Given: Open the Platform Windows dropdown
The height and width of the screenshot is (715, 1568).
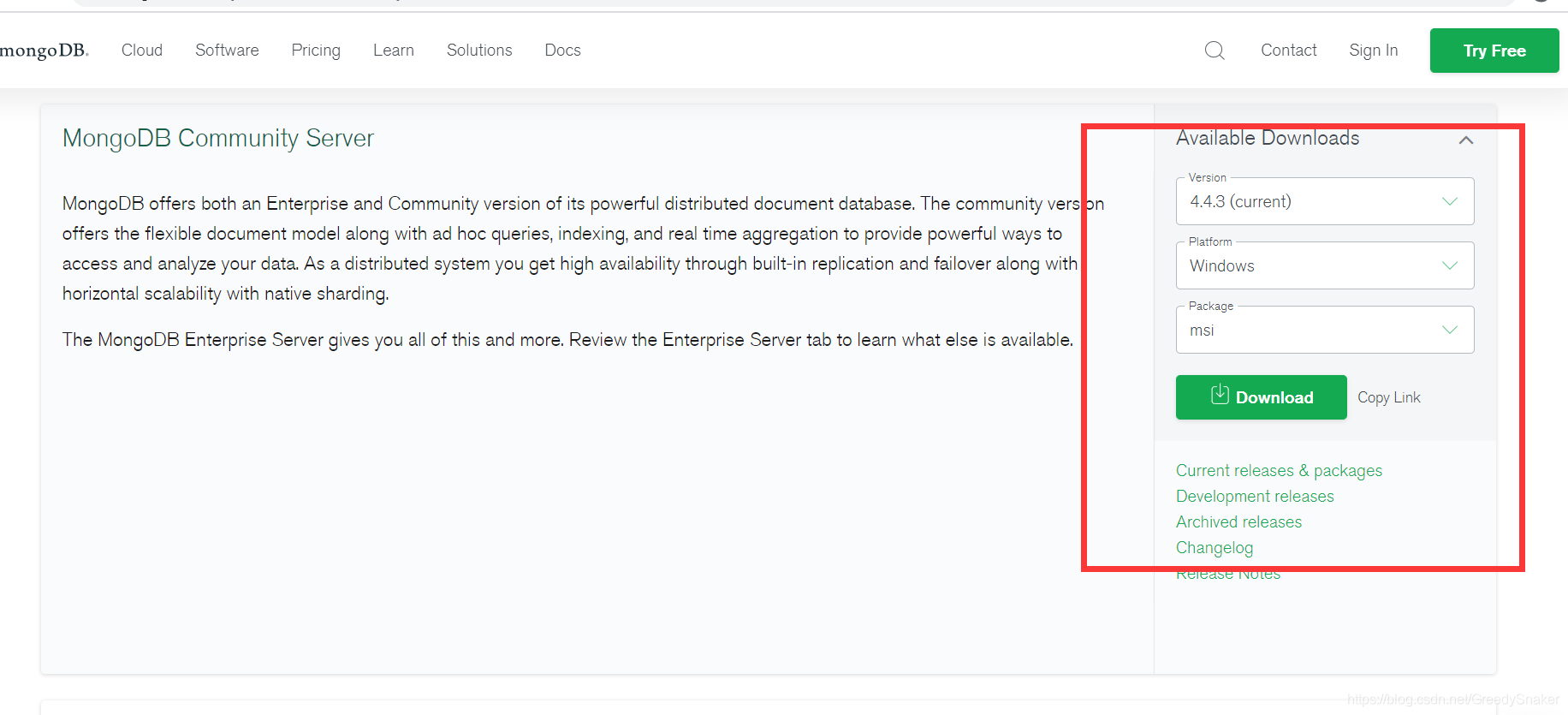Looking at the screenshot, I should tap(1325, 265).
